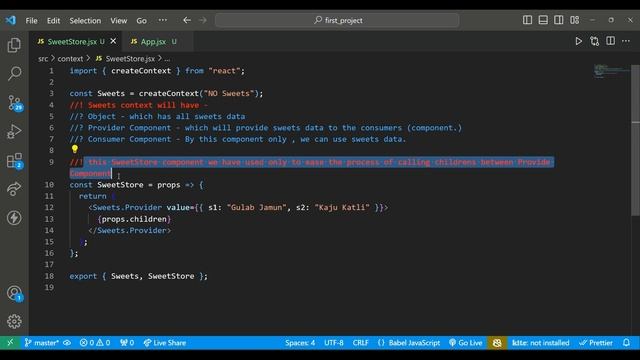
Task: Click kite: not installed status item
Action: tap(540, 343)
